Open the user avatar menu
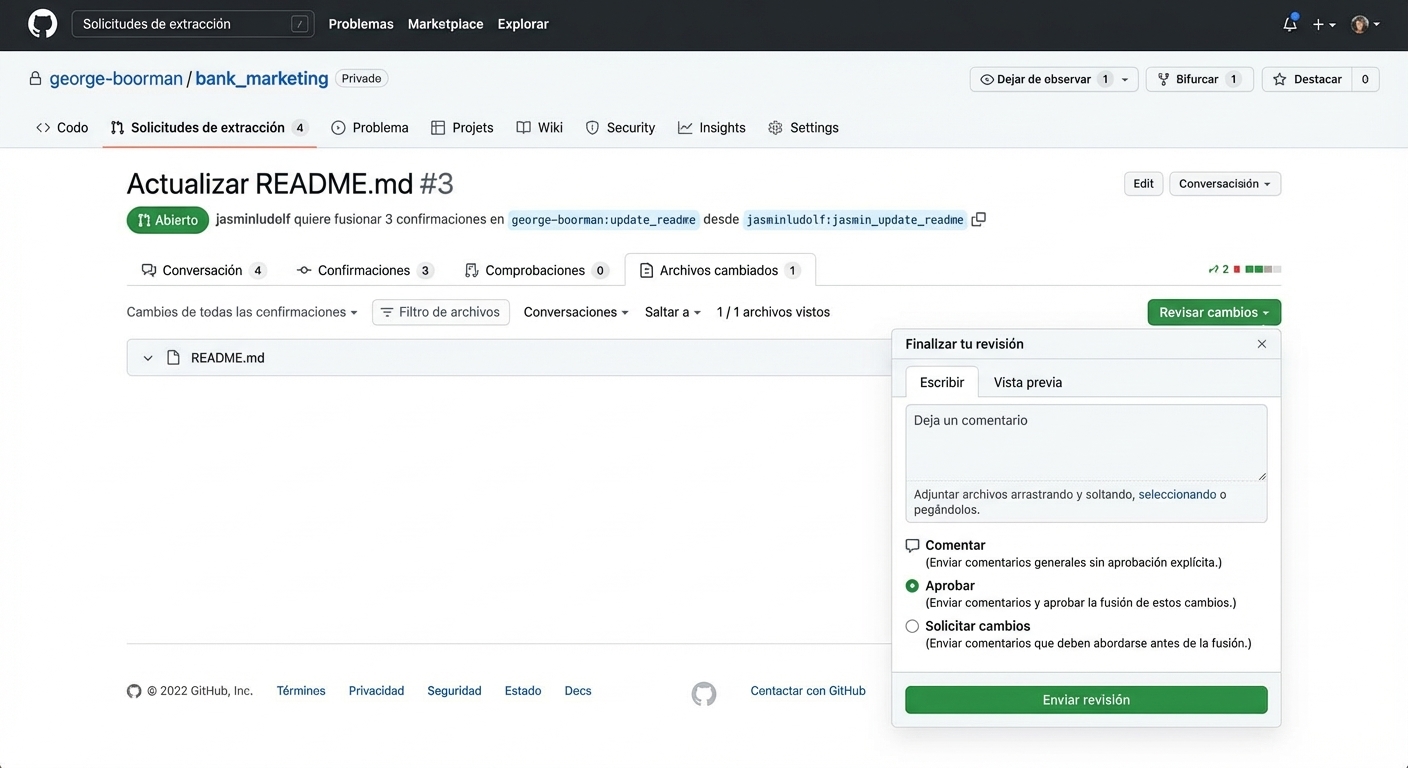This screenshot has height=768, width=1408. point(1365,24)
